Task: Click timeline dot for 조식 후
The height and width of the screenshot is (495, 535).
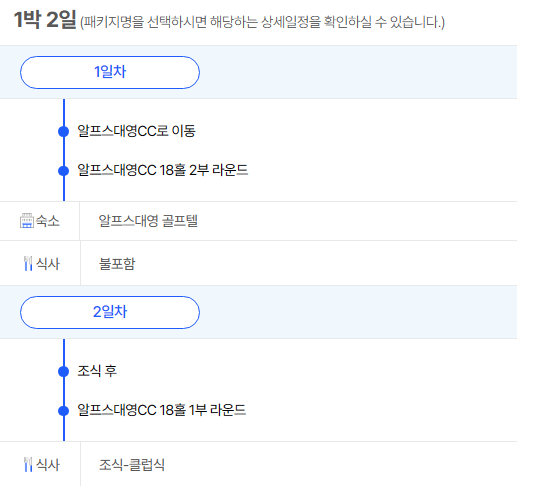Action: 63,371
